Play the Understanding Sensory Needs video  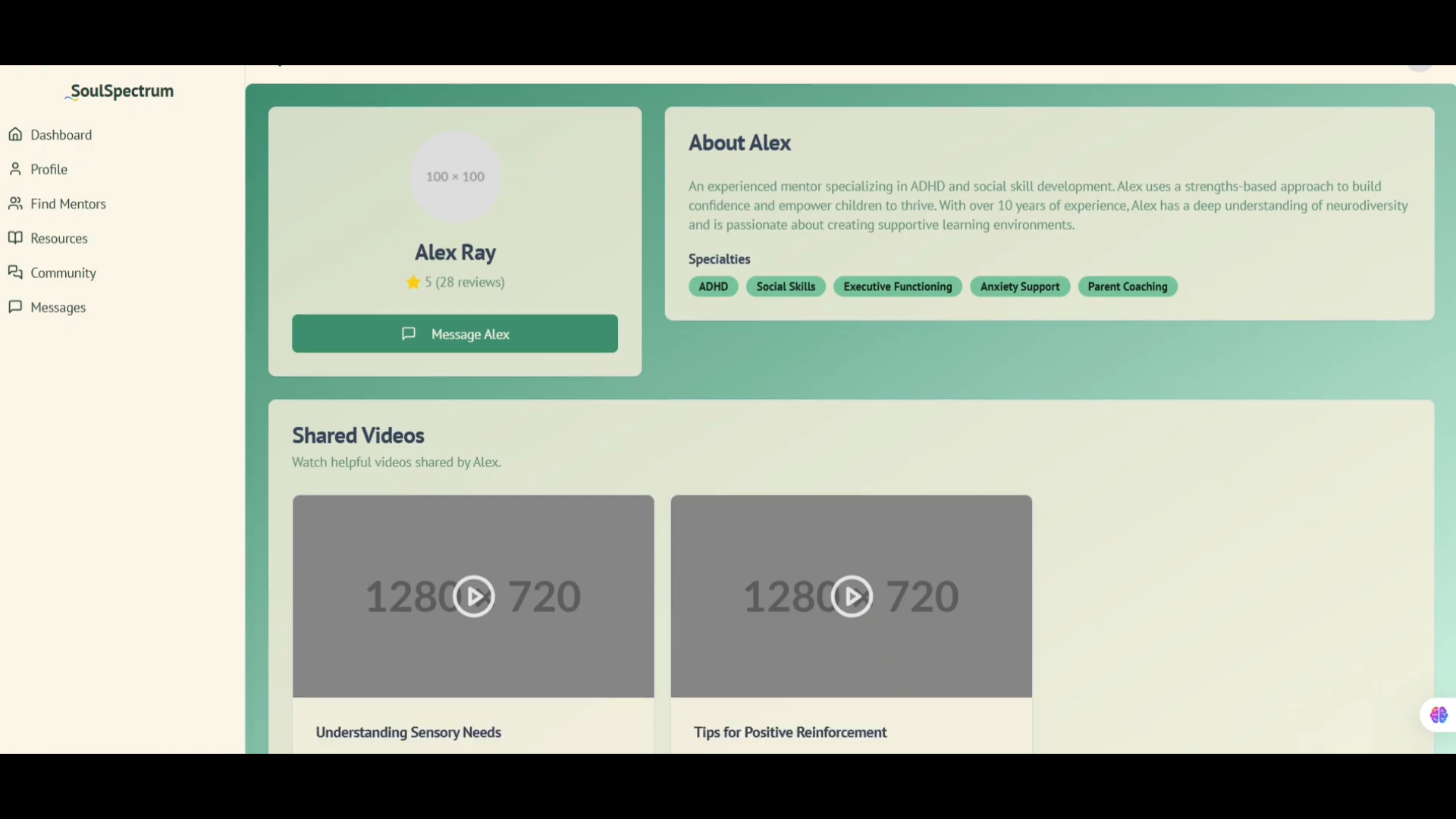coord(474,596)
